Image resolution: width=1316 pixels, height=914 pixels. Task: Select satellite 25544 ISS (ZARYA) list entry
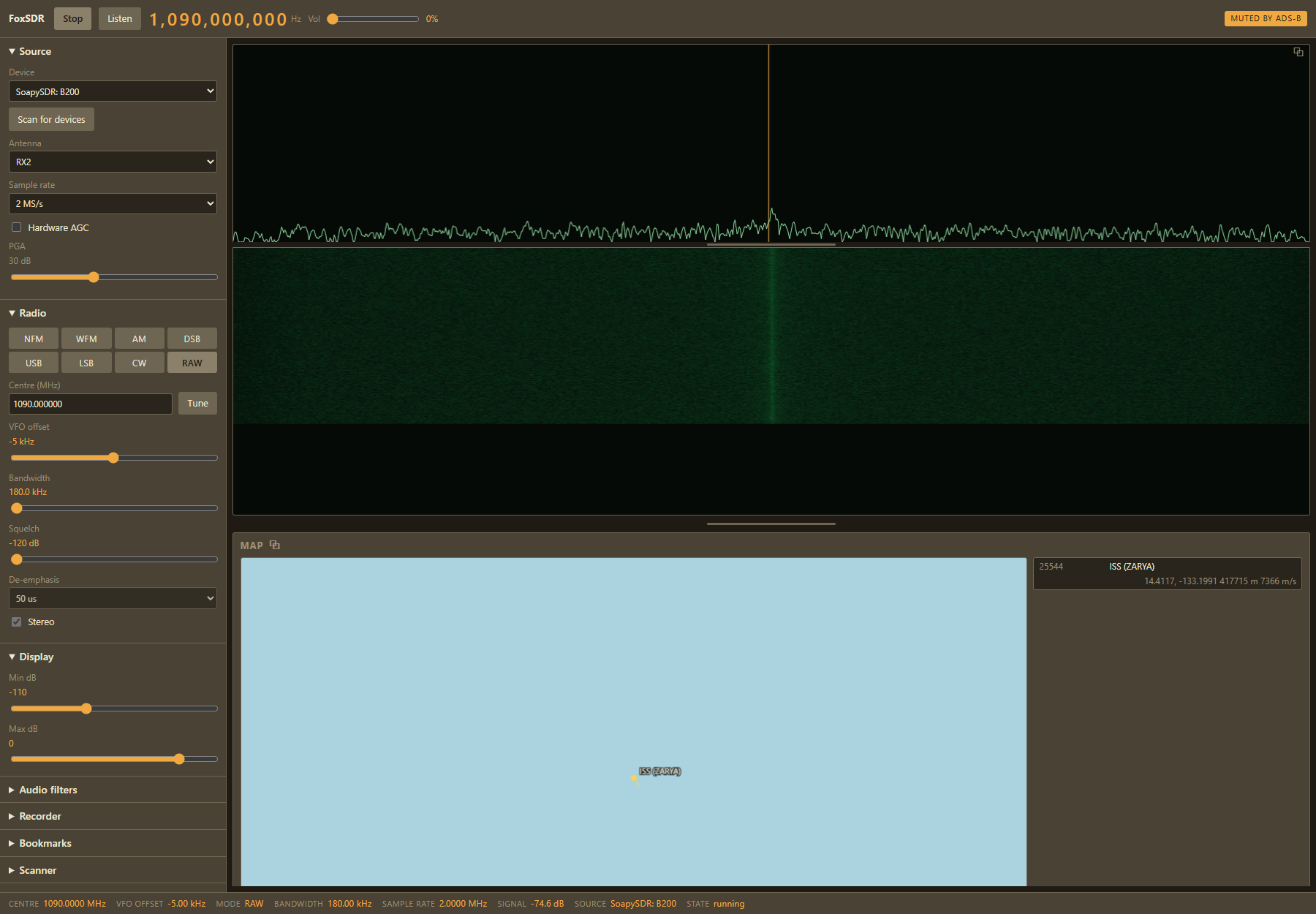[1168, 573]
